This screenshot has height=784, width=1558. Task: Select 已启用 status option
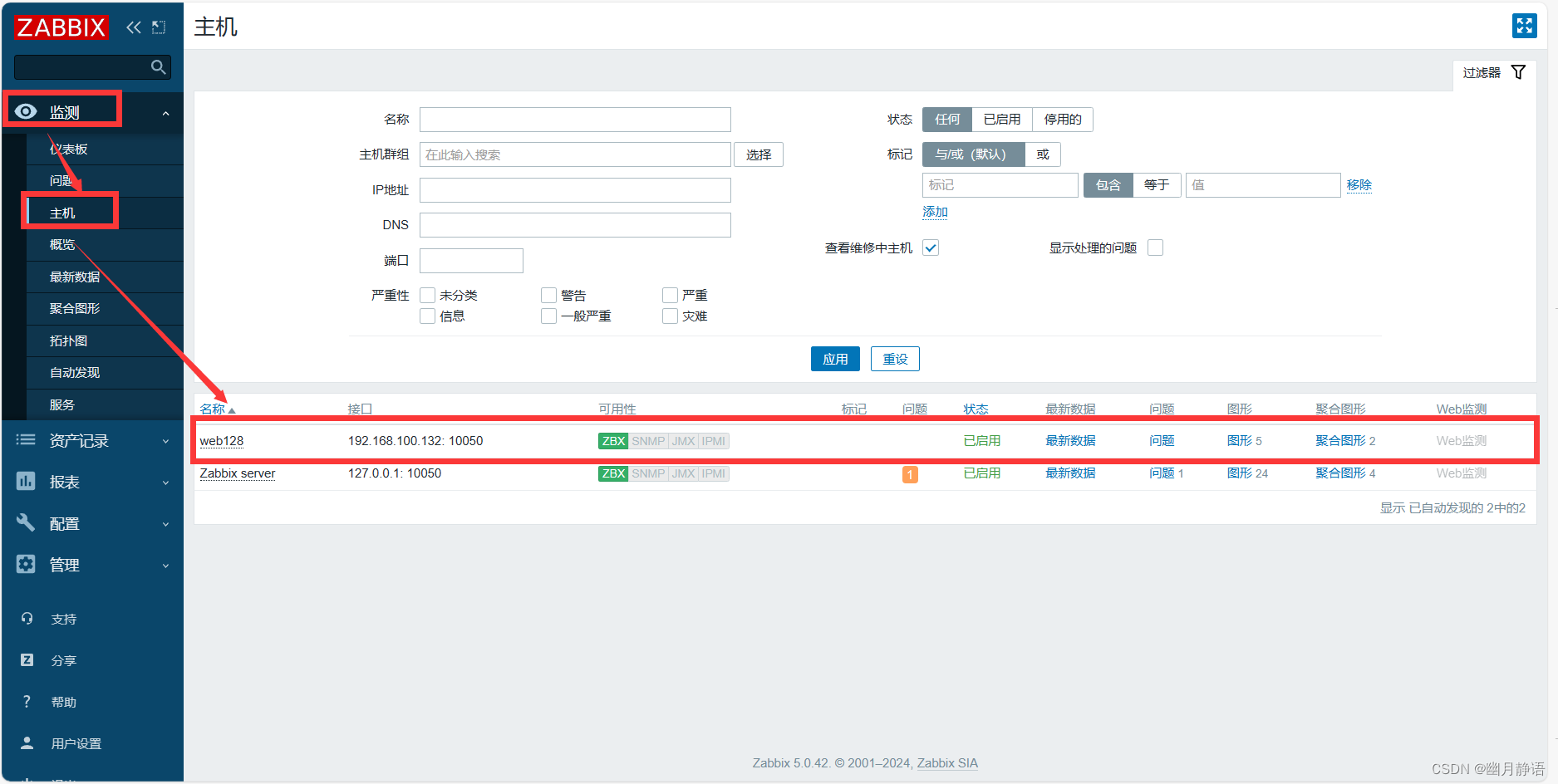(x=1002, y=120)
